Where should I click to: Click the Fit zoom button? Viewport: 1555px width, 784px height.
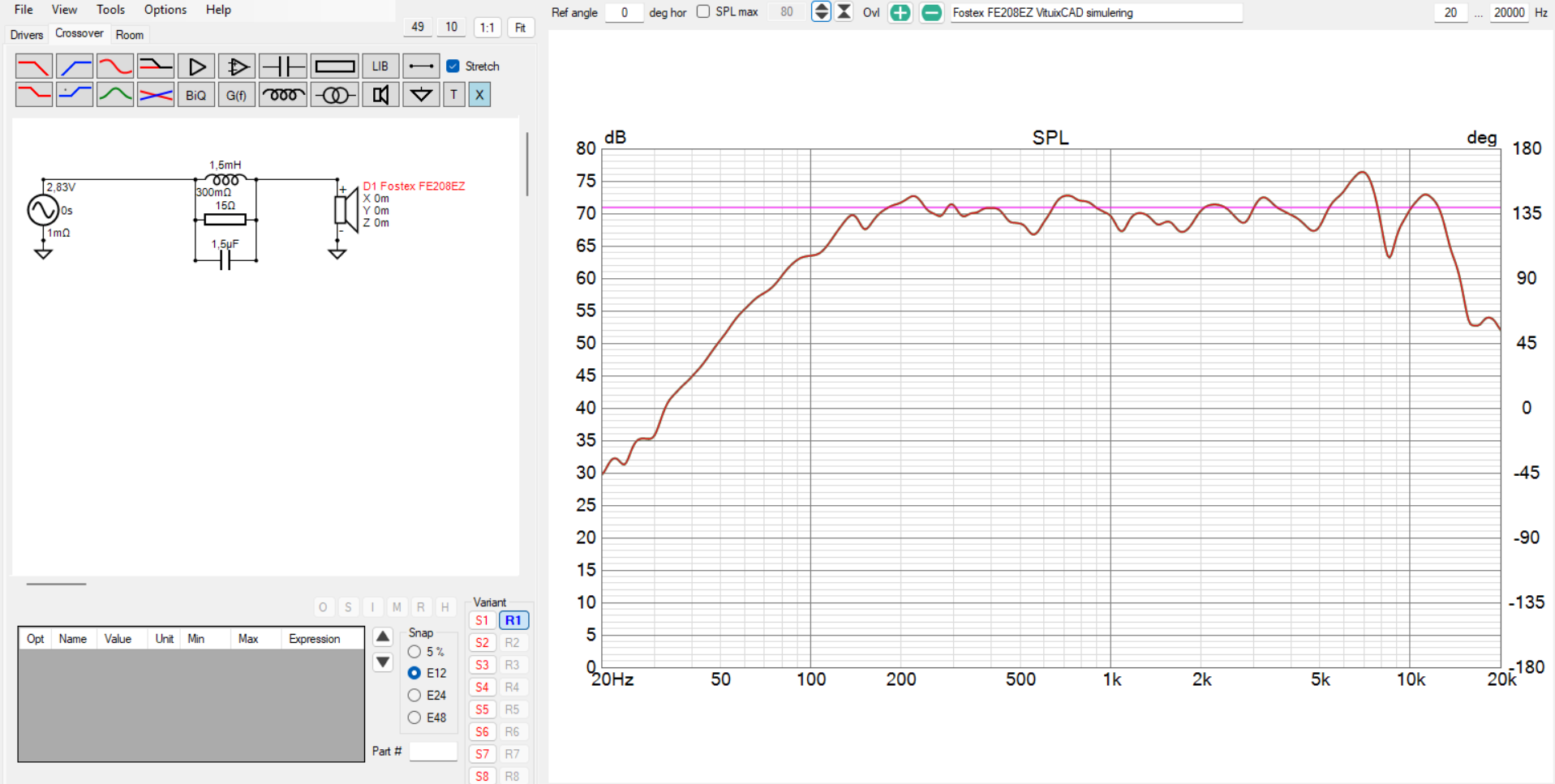(520, 28)
